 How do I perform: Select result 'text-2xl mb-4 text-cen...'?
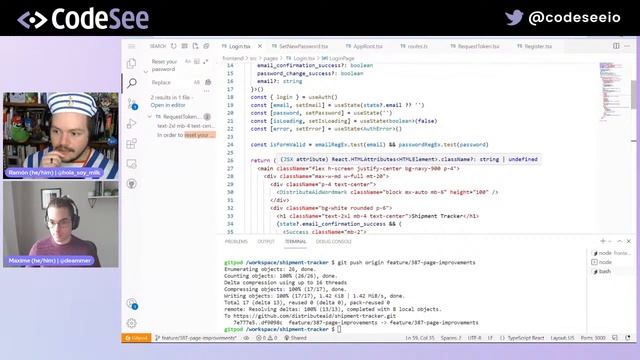[185, 126]
